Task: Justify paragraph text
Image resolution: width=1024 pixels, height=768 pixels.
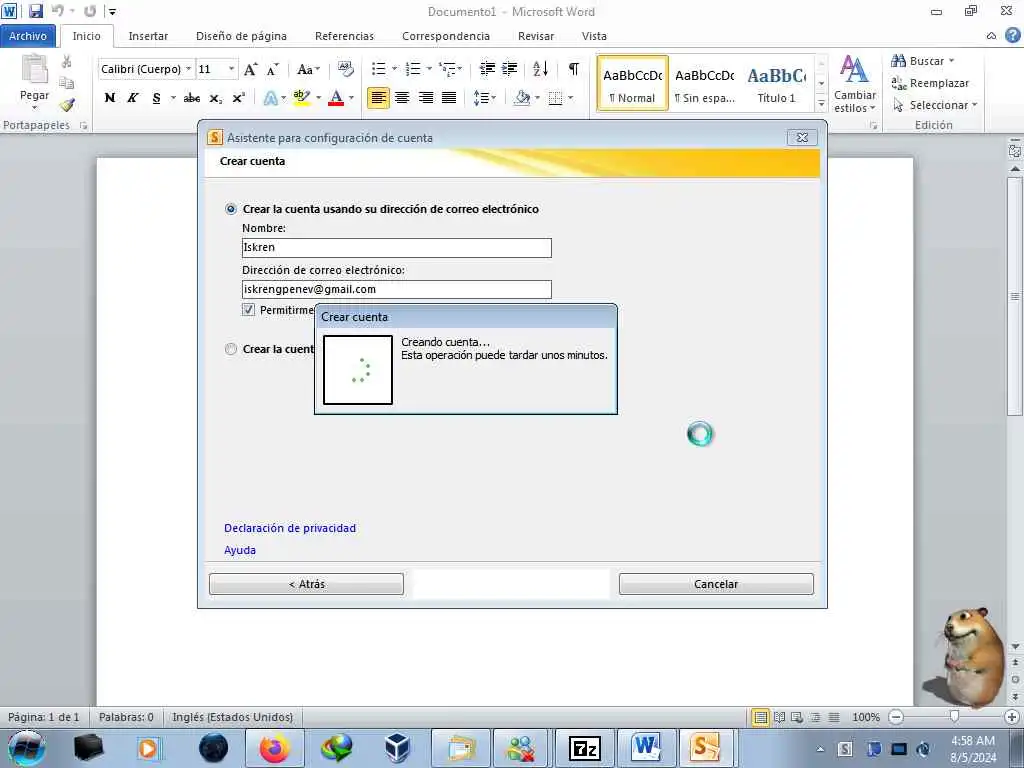Action: (x=449, y=98)
